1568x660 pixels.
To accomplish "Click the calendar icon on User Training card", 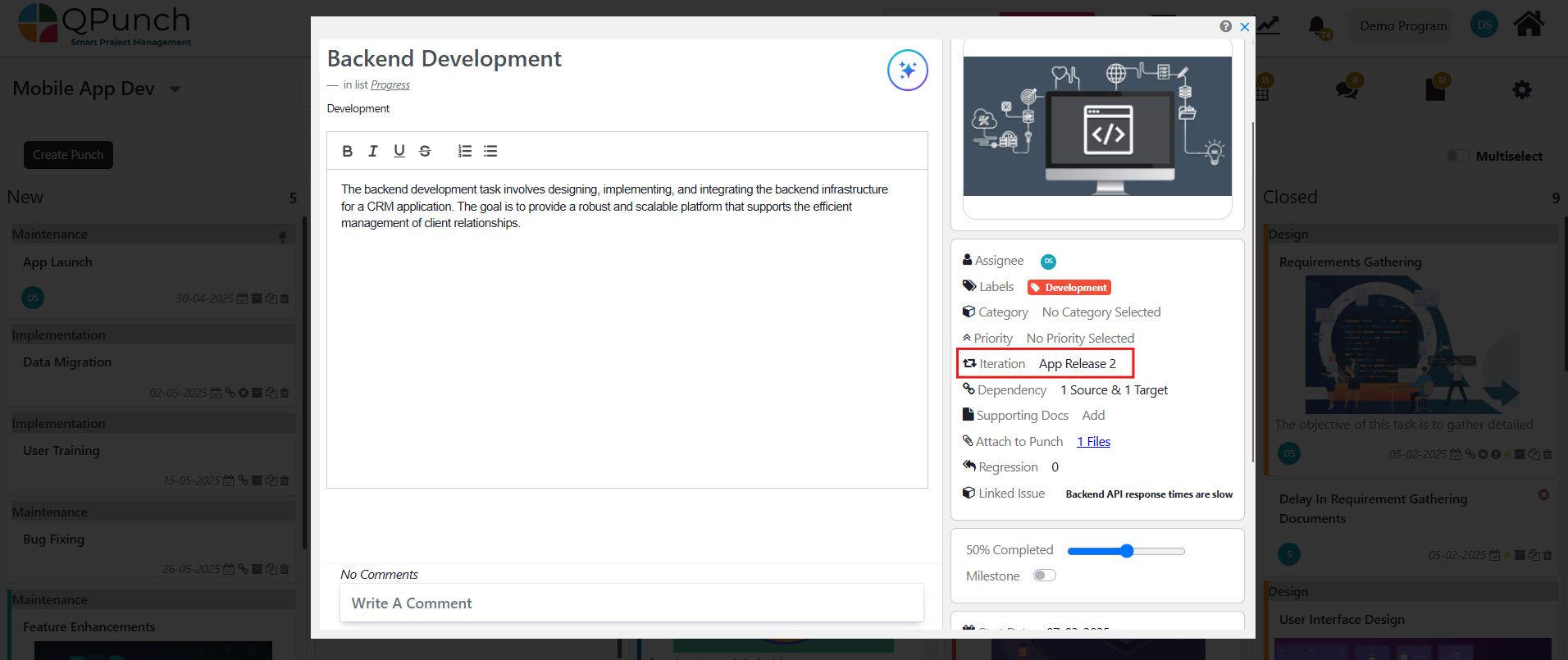I will [229, 480].
